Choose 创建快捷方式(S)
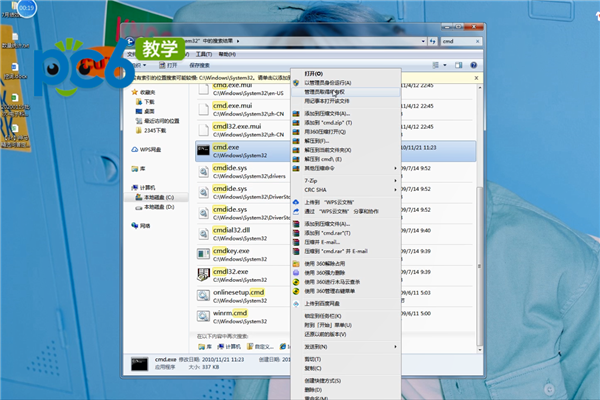This screenshot has width=600, height=400. tap(323, 380)
